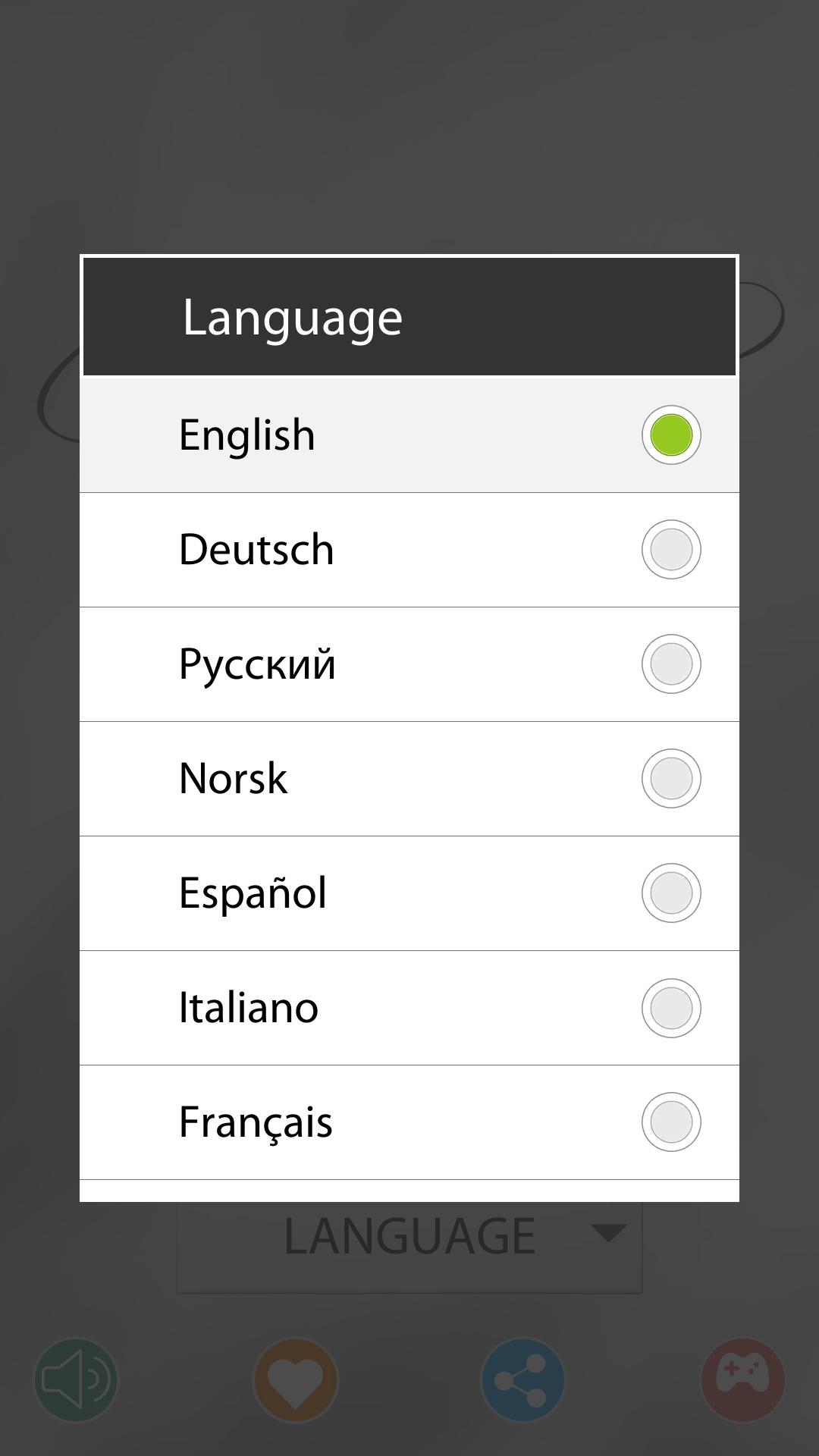Choose Español from the language list
Screen dimensions: 819x1456
(253, 893)
